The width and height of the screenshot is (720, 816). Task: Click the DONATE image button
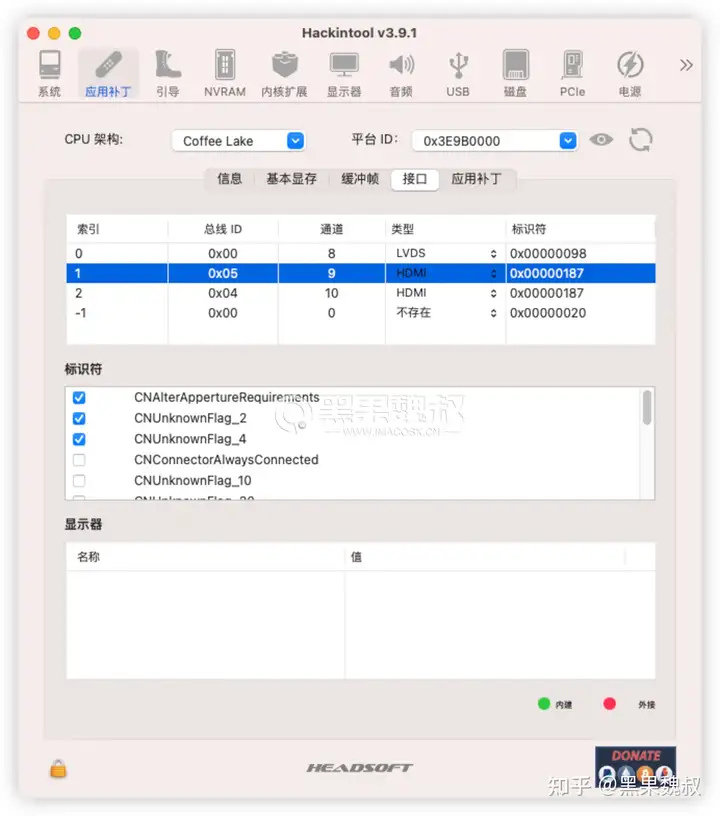point(635,766)
